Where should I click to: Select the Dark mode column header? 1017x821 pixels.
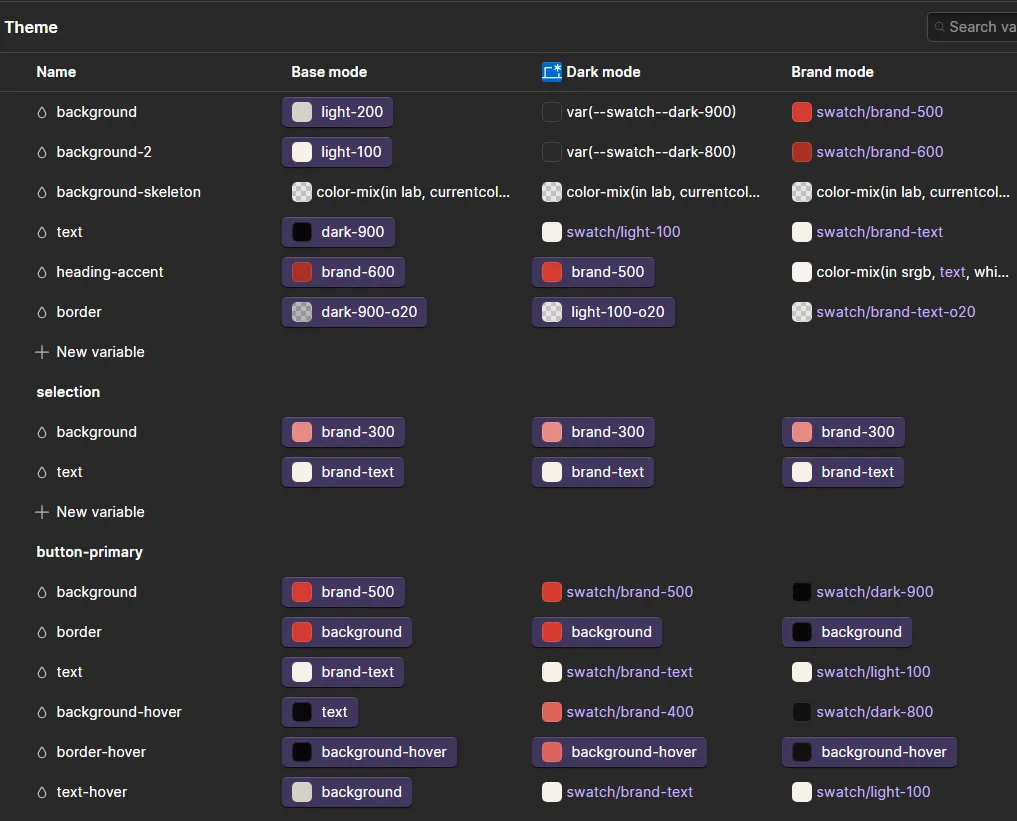click(x=603, y=72)
